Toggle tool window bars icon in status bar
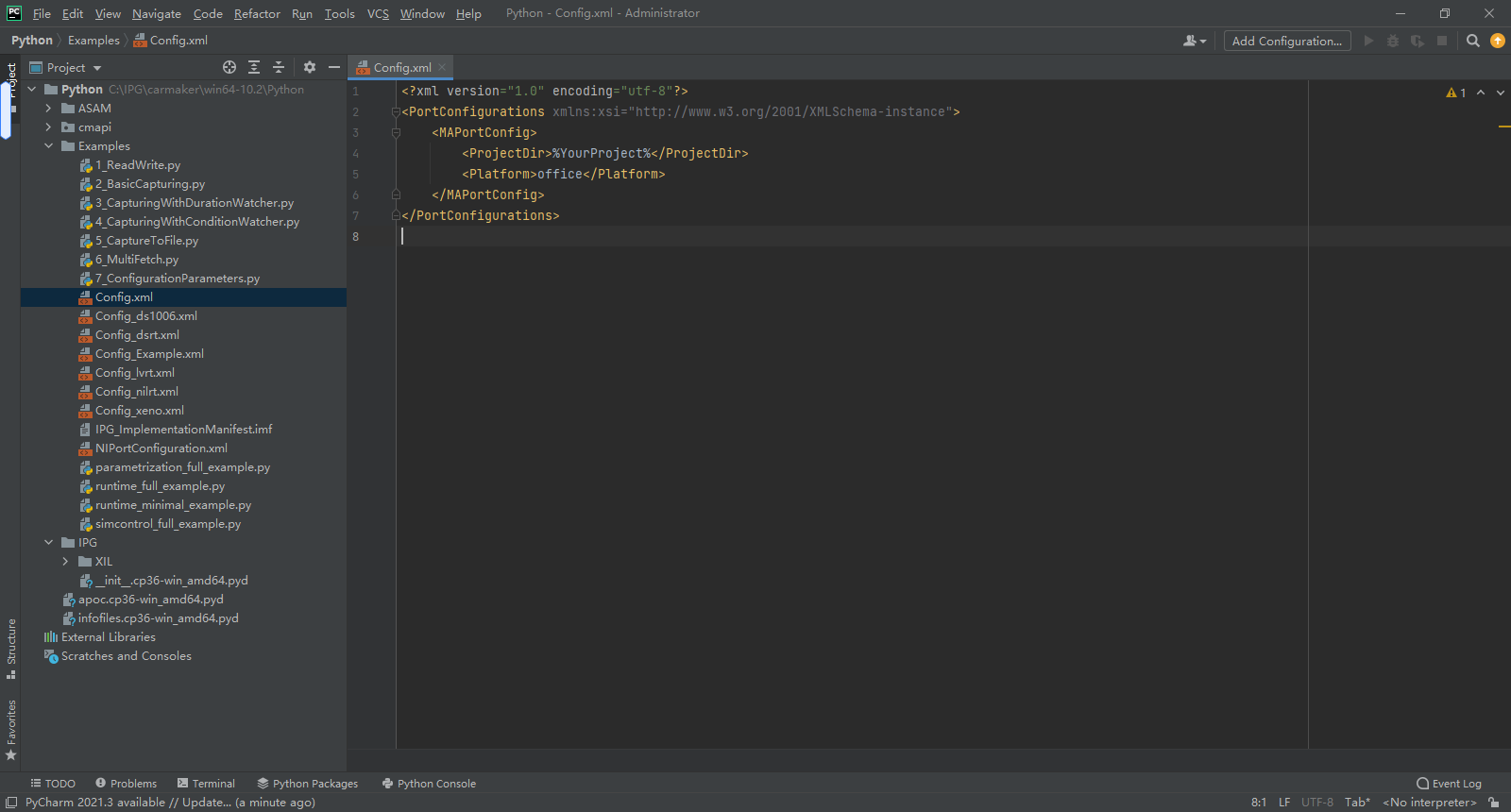 11,803
